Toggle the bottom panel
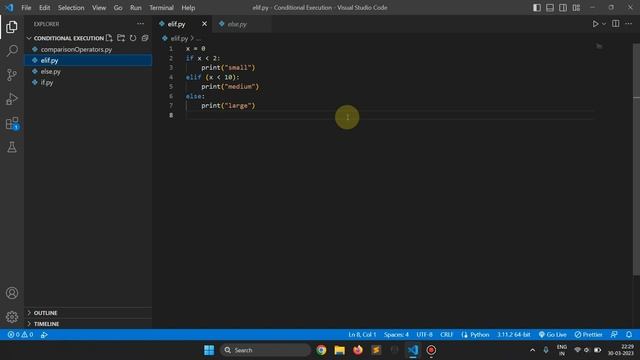Image resolution: width=640 pixels, height=360 pixels. pos(550,8)
